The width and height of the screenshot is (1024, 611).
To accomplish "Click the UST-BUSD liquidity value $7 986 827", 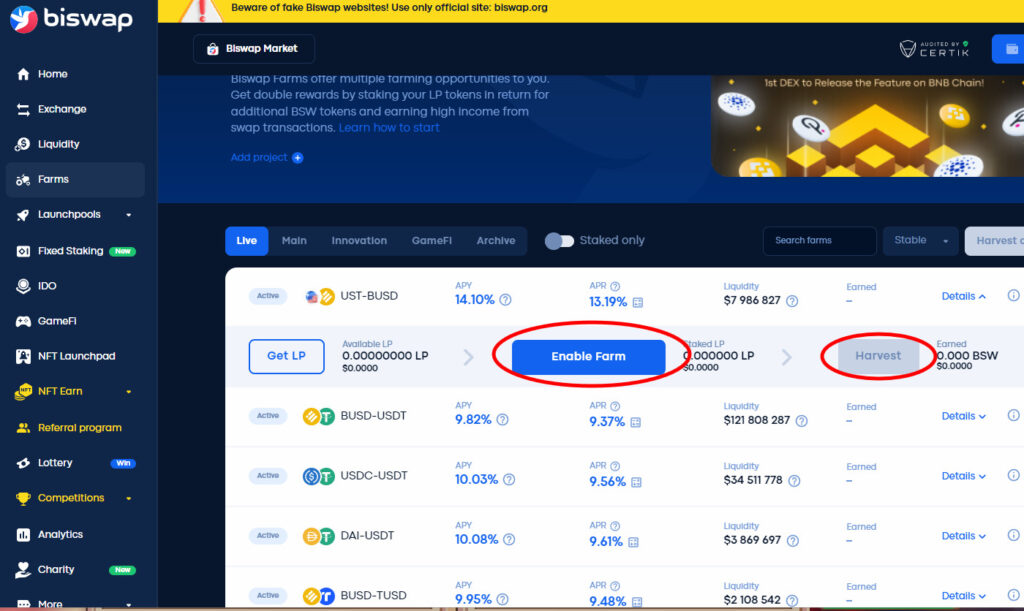I will (x=752, y=301).
